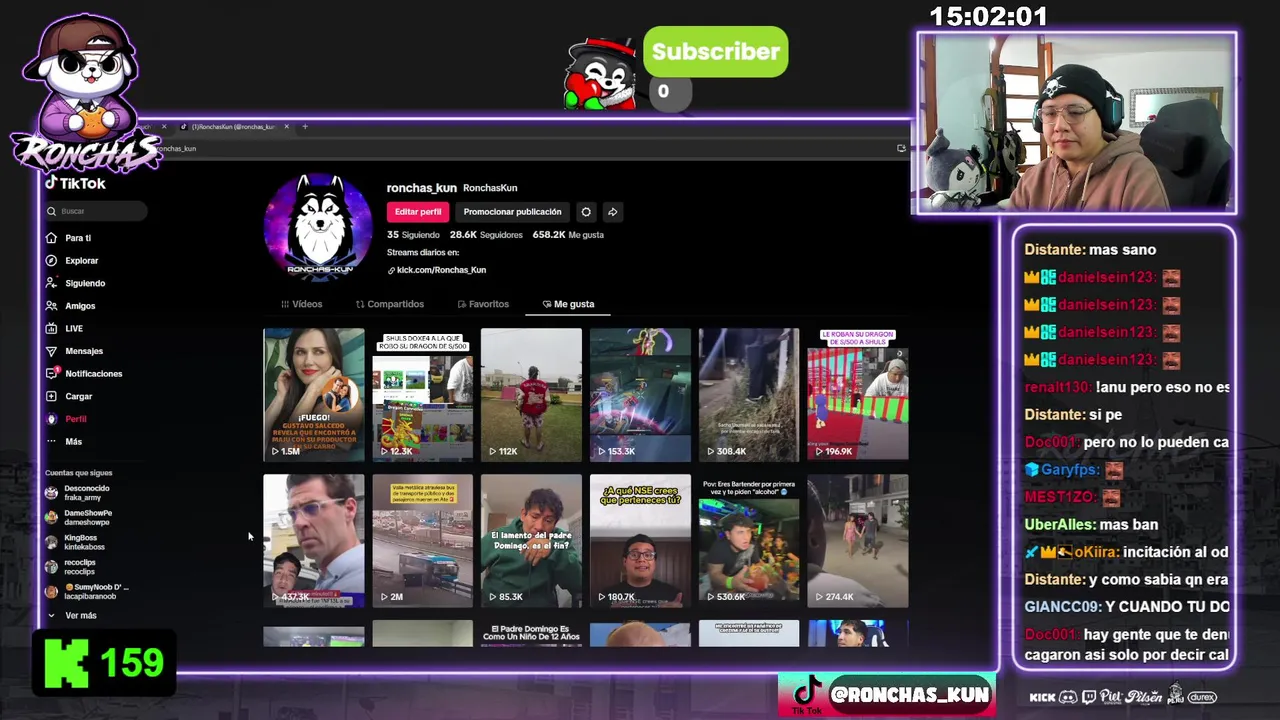The height and width of the screenshot is (720, 1280).
Task: Open the Le roban su dragón video 196.9K
Action: point(858,395)
